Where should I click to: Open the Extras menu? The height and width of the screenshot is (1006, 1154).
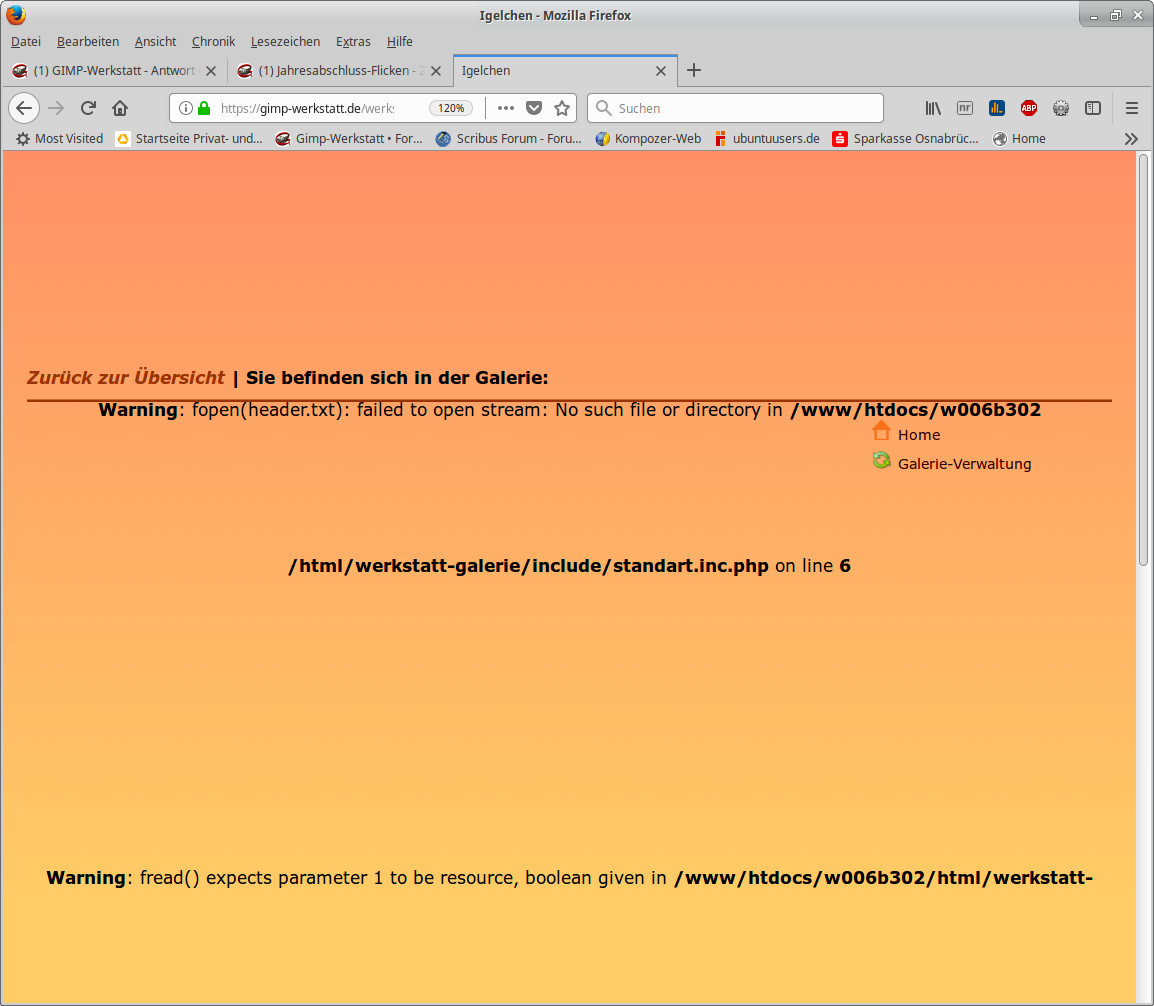(x=353, y=41)
